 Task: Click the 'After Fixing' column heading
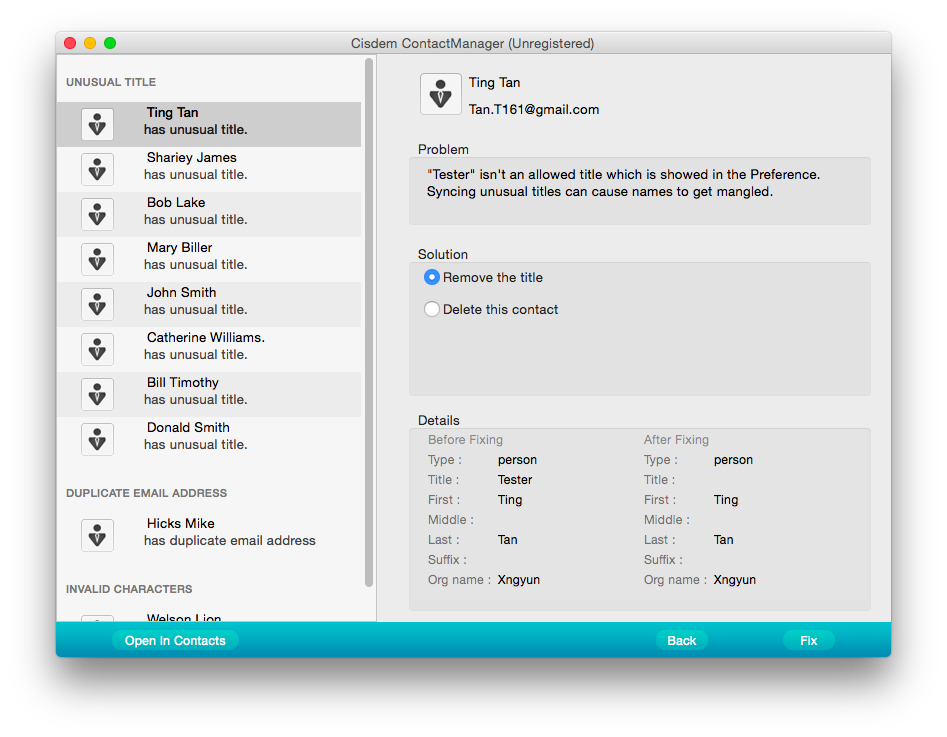(x=676, y=440)
